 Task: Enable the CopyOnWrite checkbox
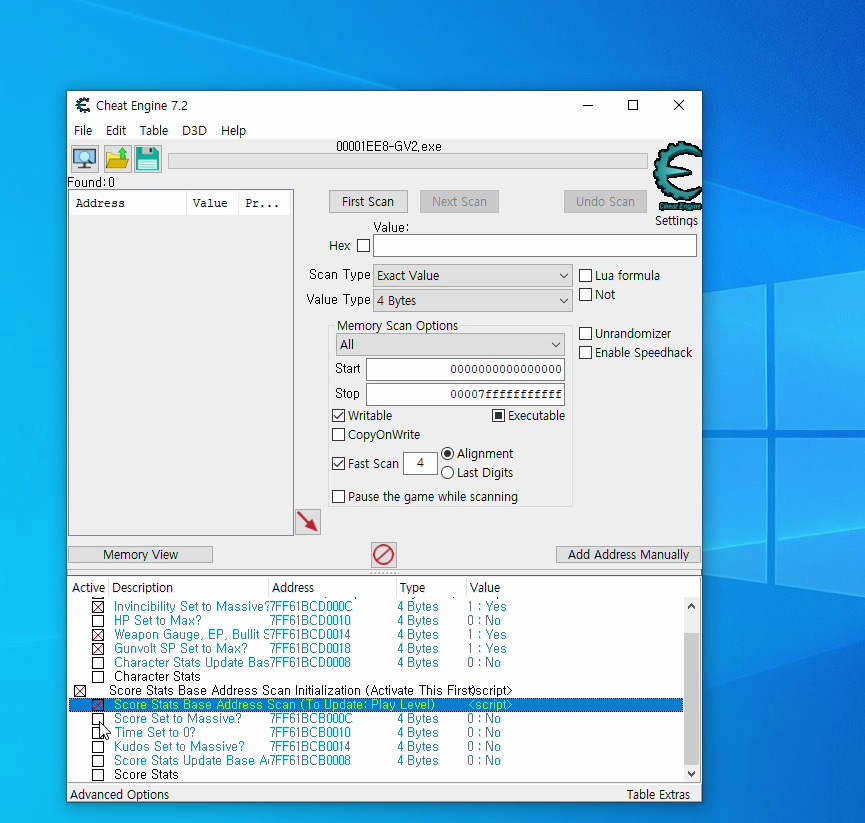(338, 435)
